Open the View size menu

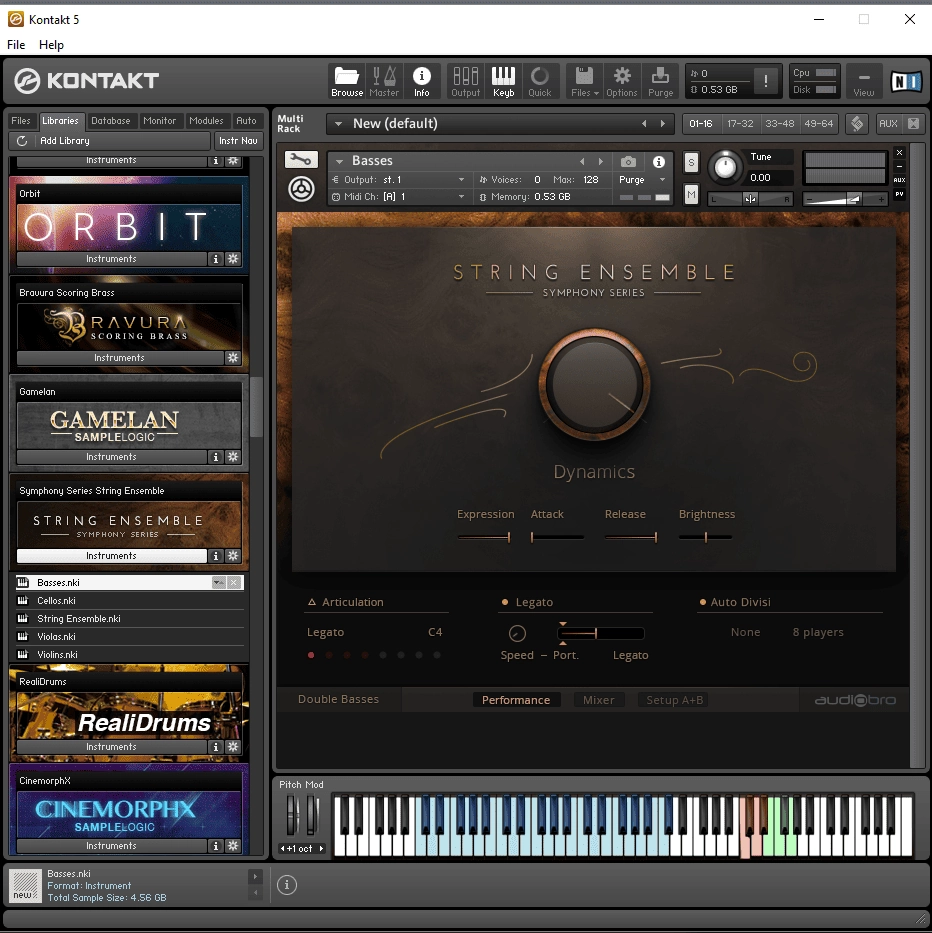[864, 81]
